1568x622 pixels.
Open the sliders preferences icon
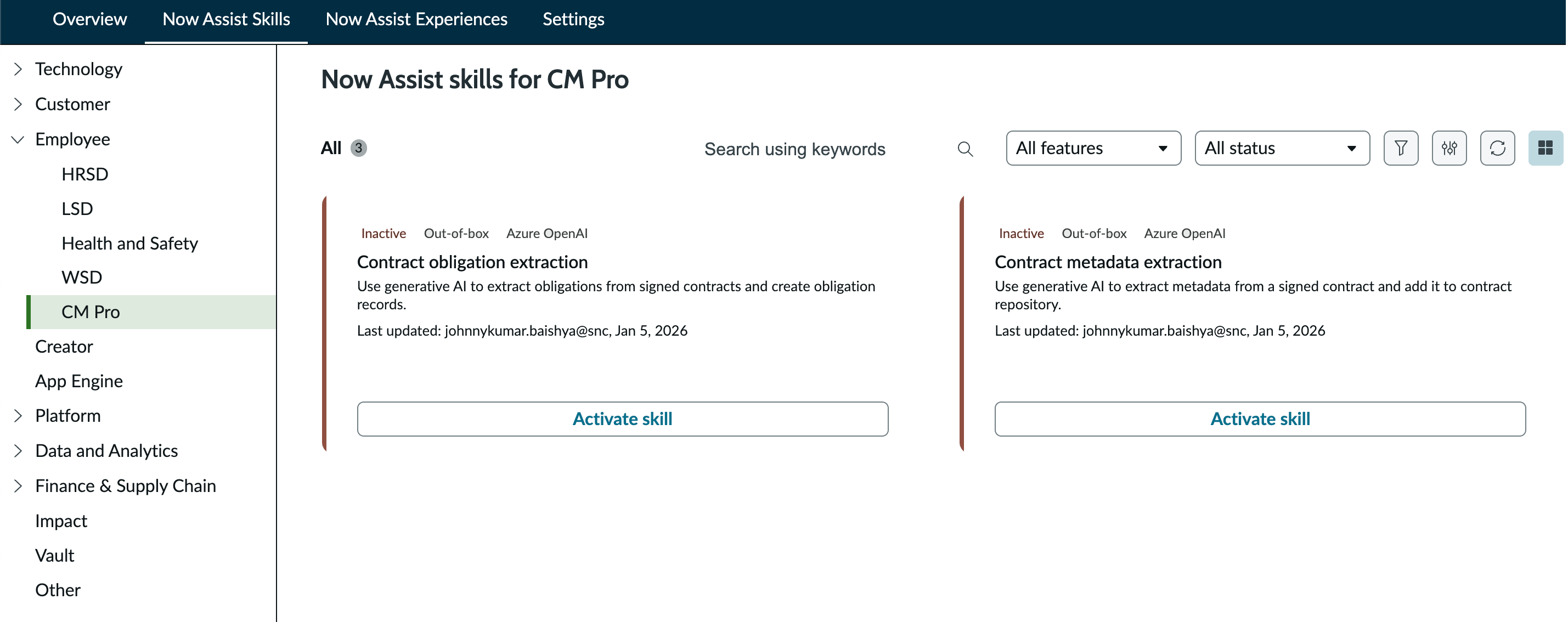(x=1449, y=148)
